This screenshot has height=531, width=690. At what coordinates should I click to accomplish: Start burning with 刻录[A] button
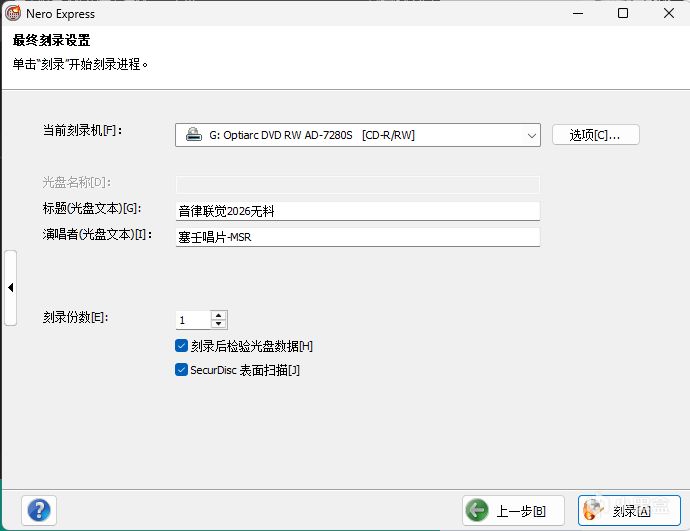629,510
